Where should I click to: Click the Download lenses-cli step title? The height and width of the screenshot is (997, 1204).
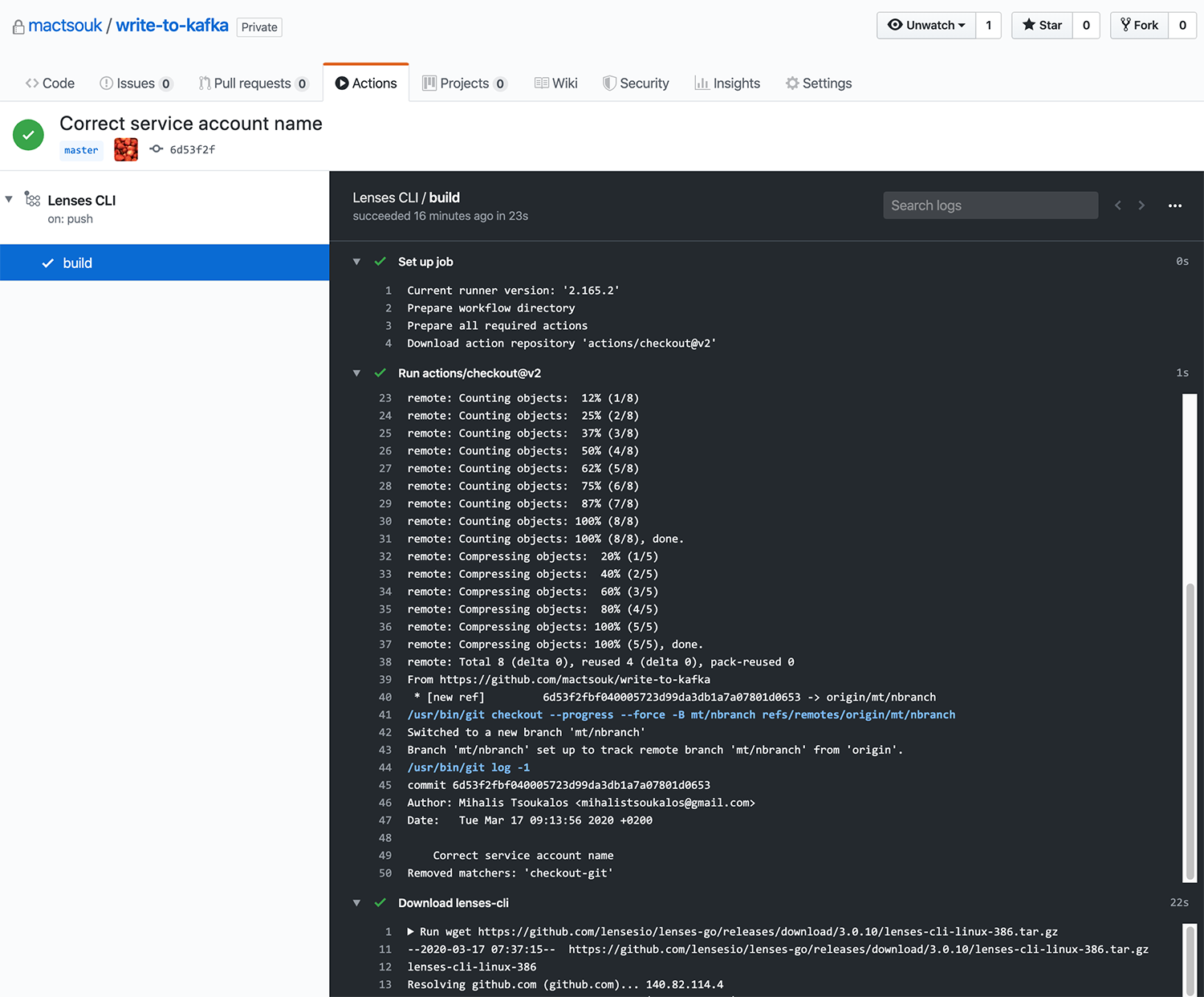454,903
